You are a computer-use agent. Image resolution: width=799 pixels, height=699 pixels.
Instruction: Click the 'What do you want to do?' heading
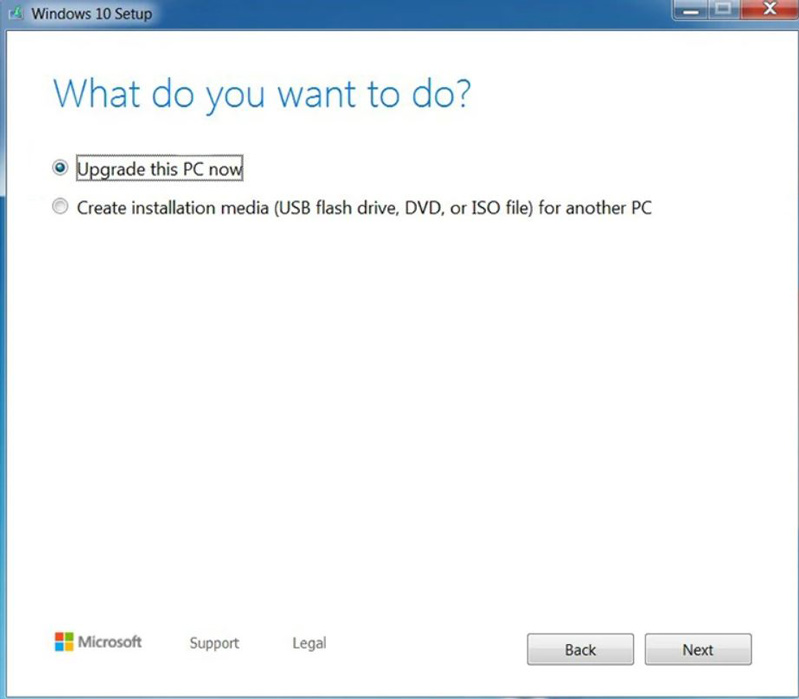click(262, 94)
